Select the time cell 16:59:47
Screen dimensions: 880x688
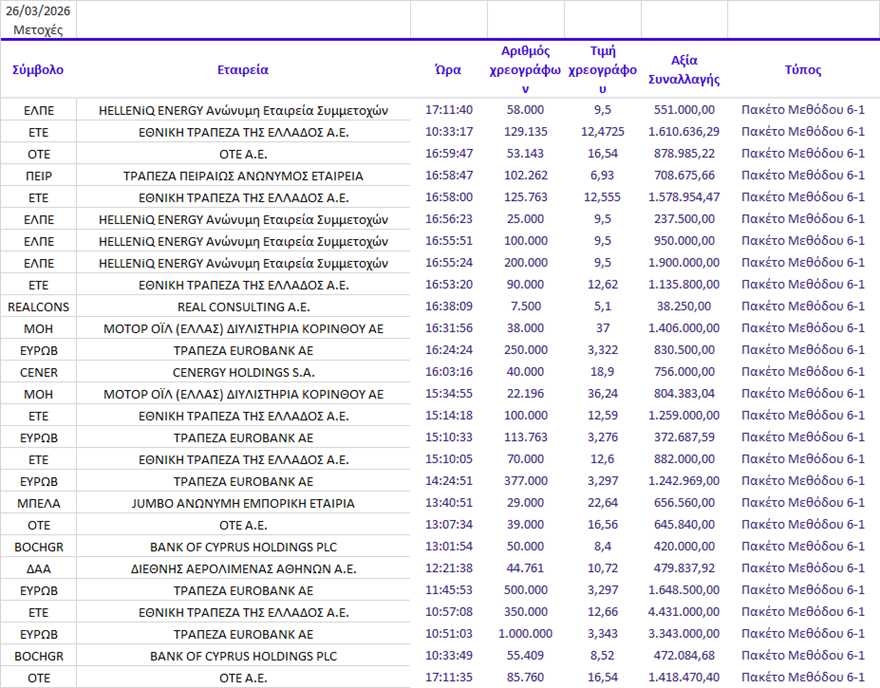coord(448,154)
